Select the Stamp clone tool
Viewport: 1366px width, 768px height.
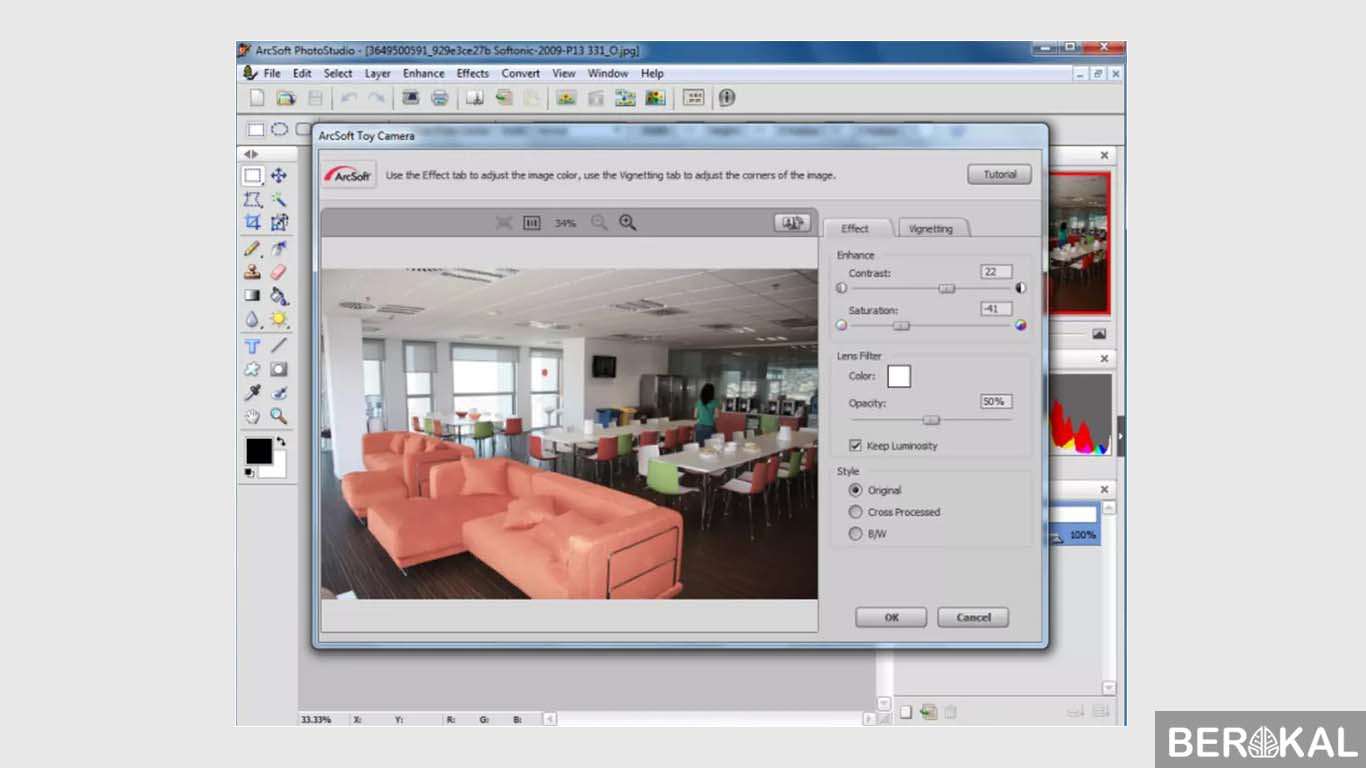click(x=253, y=271)
